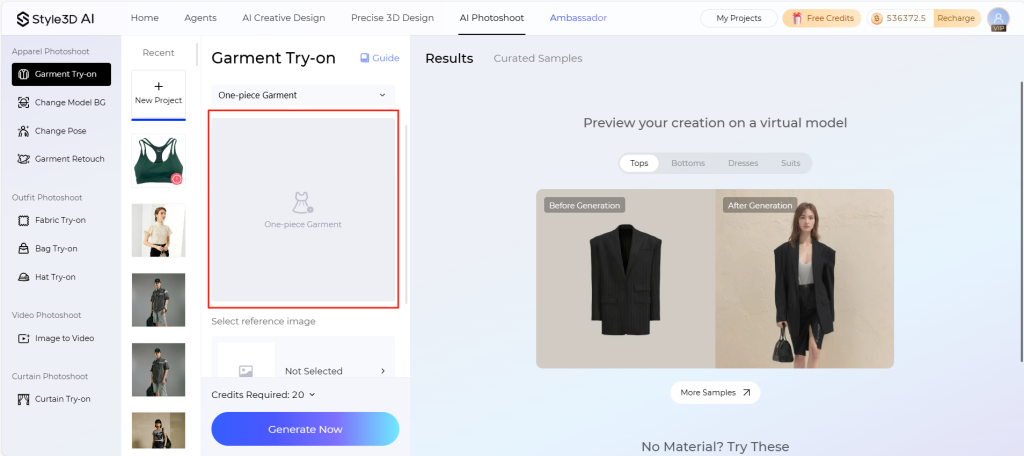Open the Not Selected reference chevron
The height and width of the screenshot is (456, 1024).
[x=383, y=371]
